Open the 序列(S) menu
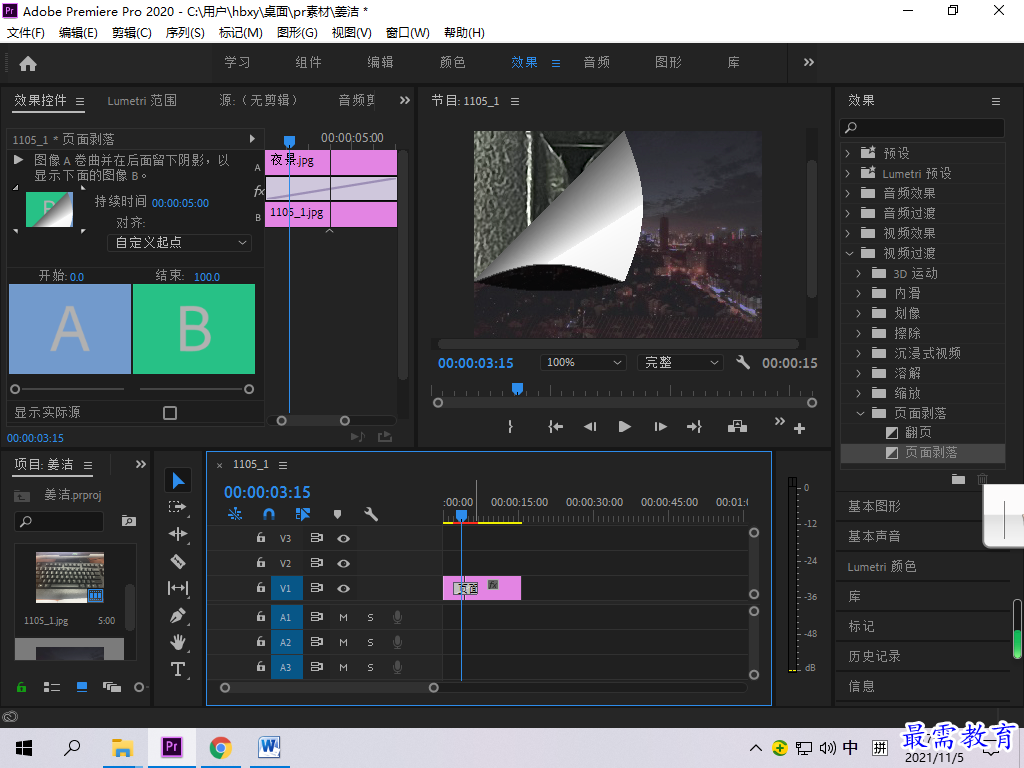This screenshot has height=768, width=1024. click(185, 33)
